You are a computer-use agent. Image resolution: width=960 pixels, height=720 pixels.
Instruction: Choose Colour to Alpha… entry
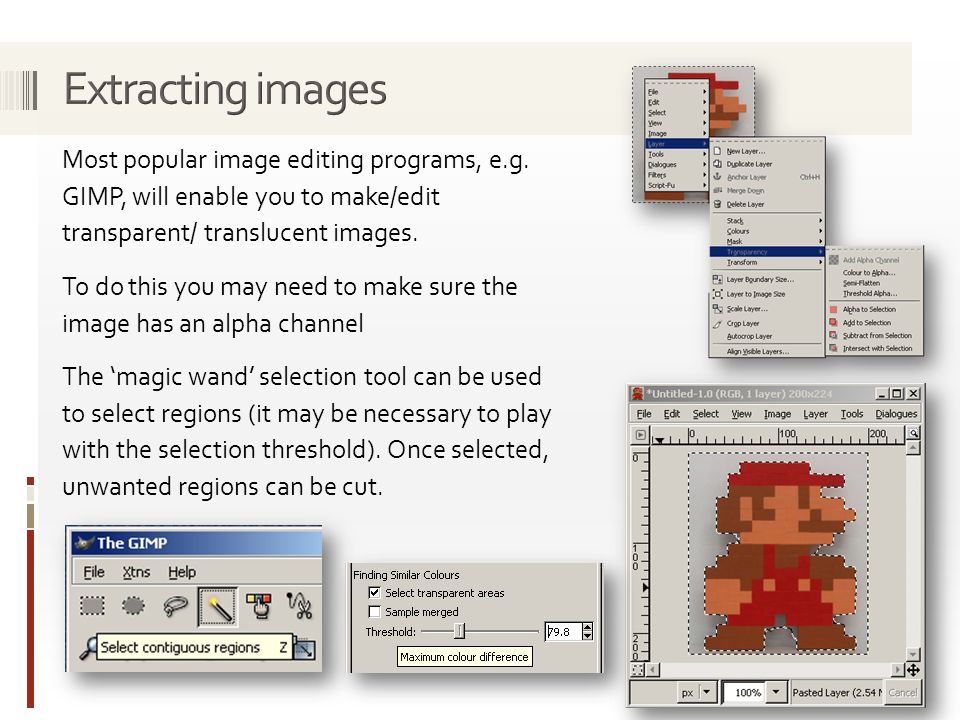pyautogui.click(x=869, y=272)
